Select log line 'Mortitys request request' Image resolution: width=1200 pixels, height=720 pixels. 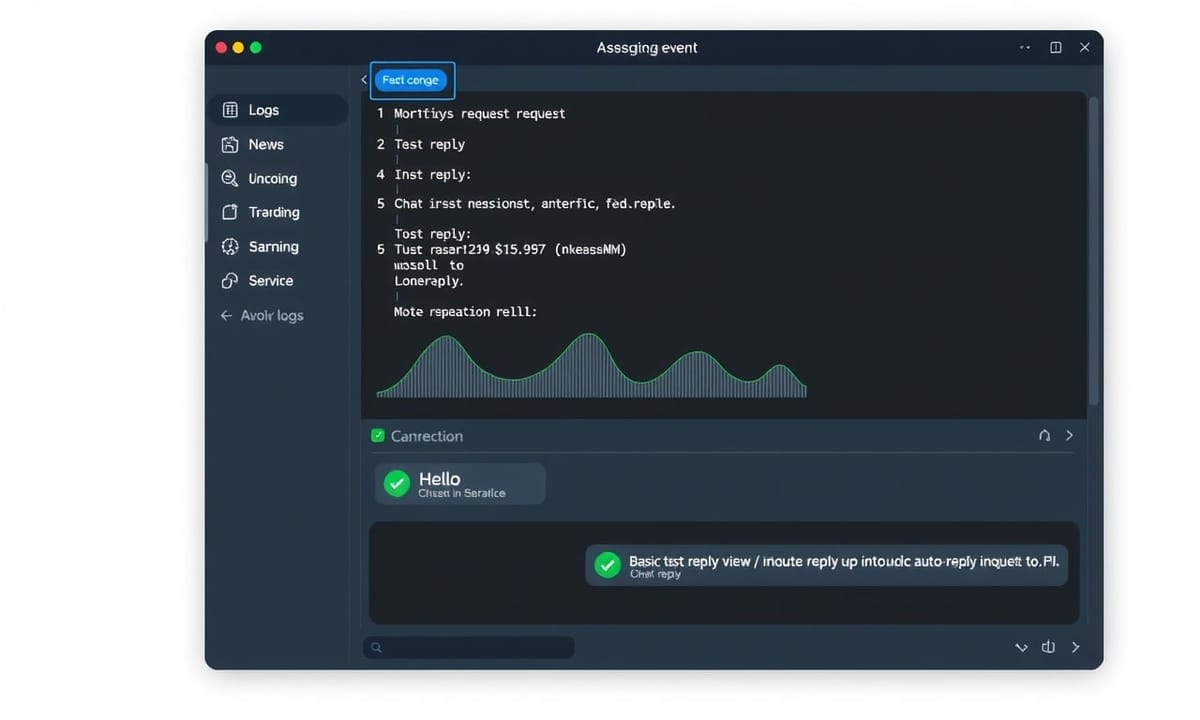tap(480, 114)
